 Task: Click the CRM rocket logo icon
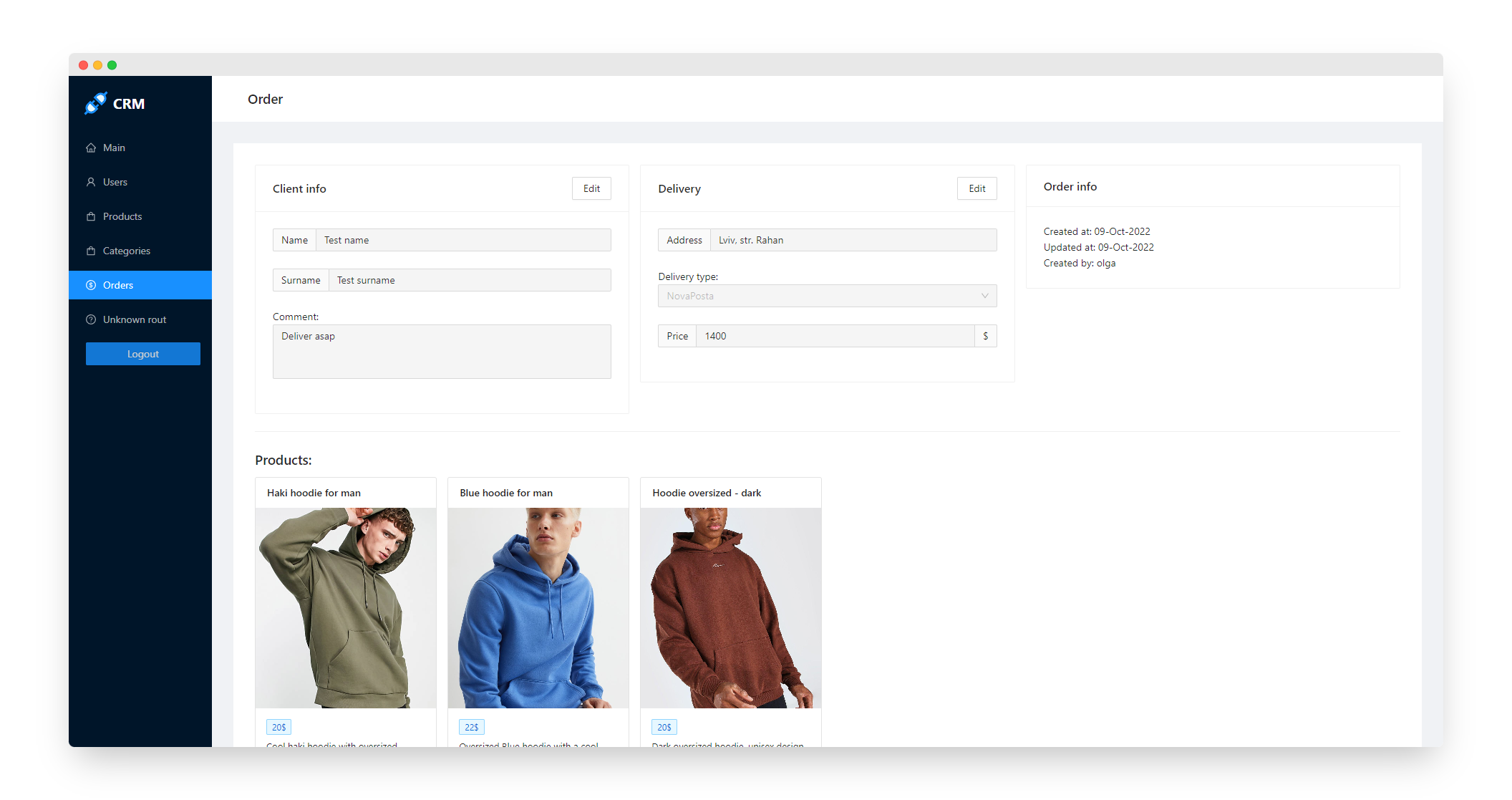click(95, 103)
